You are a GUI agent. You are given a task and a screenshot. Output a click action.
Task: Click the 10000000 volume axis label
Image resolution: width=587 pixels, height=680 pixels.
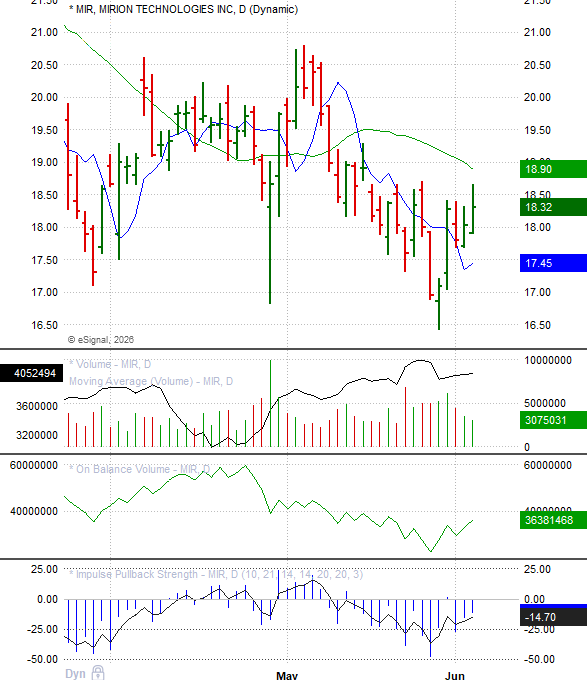tap(548, 360)
